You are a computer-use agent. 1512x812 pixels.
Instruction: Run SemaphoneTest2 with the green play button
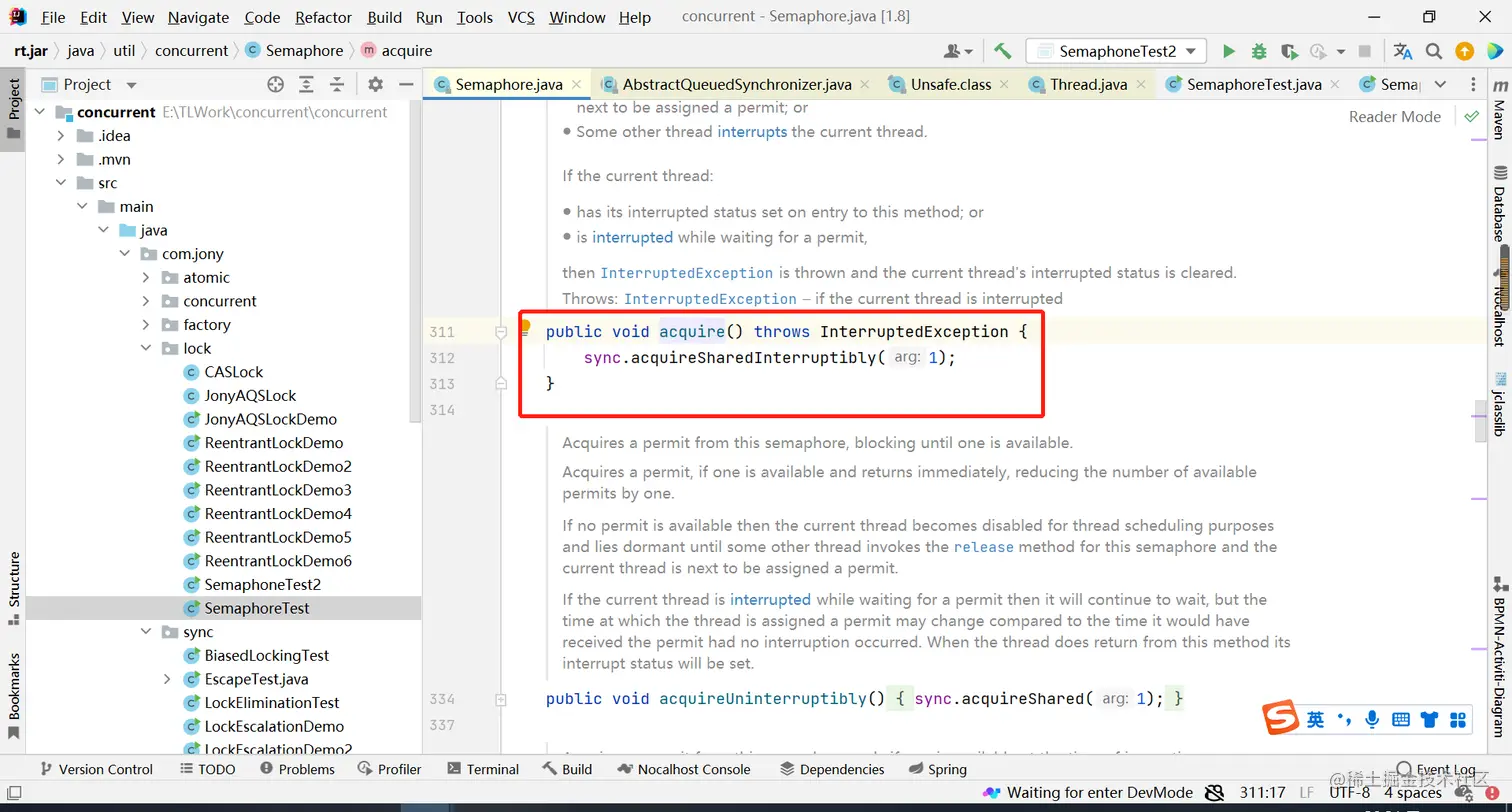coord(1229,51)
